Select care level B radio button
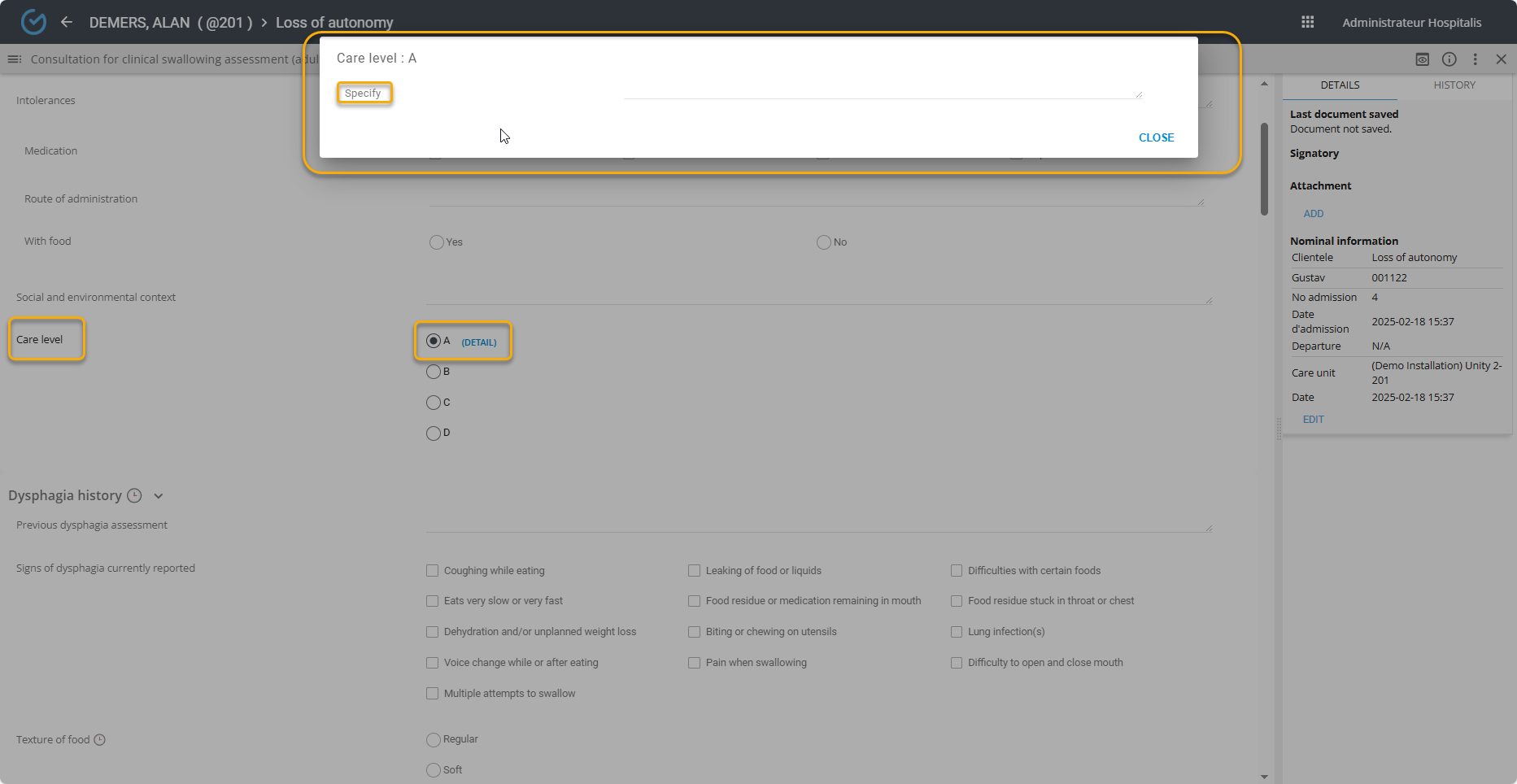Screen dimensions: 1517x784 click(x=434, y=372)
